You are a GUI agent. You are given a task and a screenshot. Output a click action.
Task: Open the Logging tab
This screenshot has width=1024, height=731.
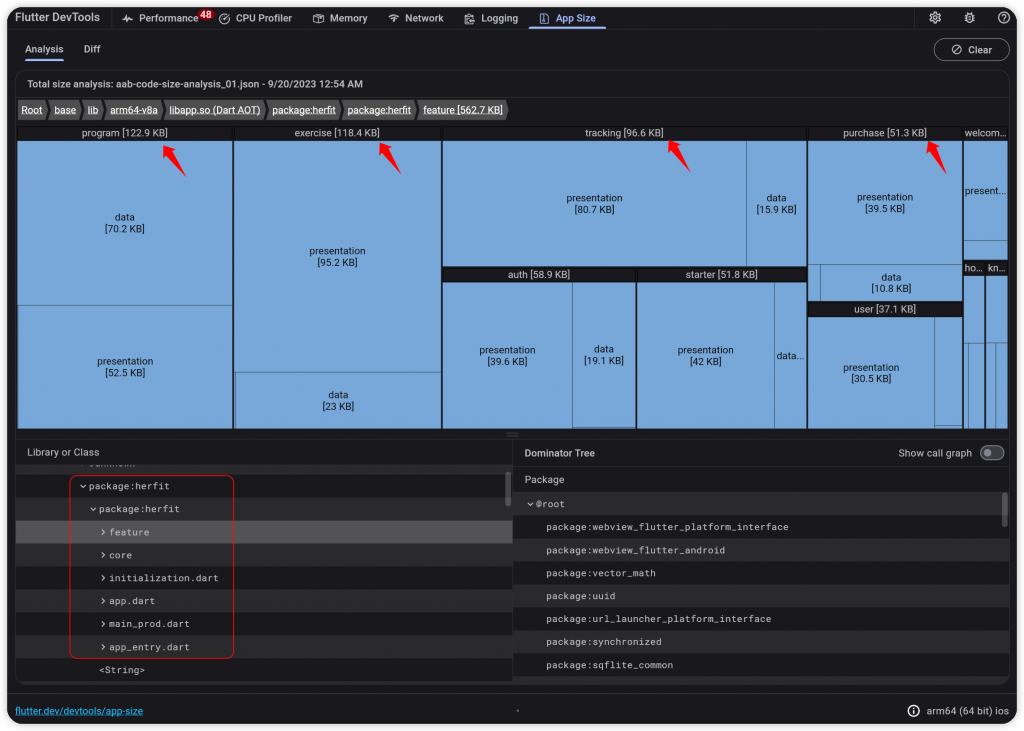click(491, 18)
